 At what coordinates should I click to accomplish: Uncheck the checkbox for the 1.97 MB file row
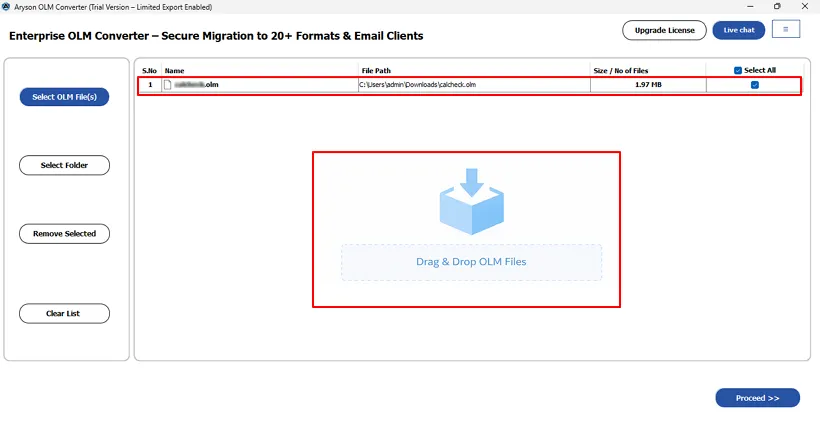click(x=755, y=85)
